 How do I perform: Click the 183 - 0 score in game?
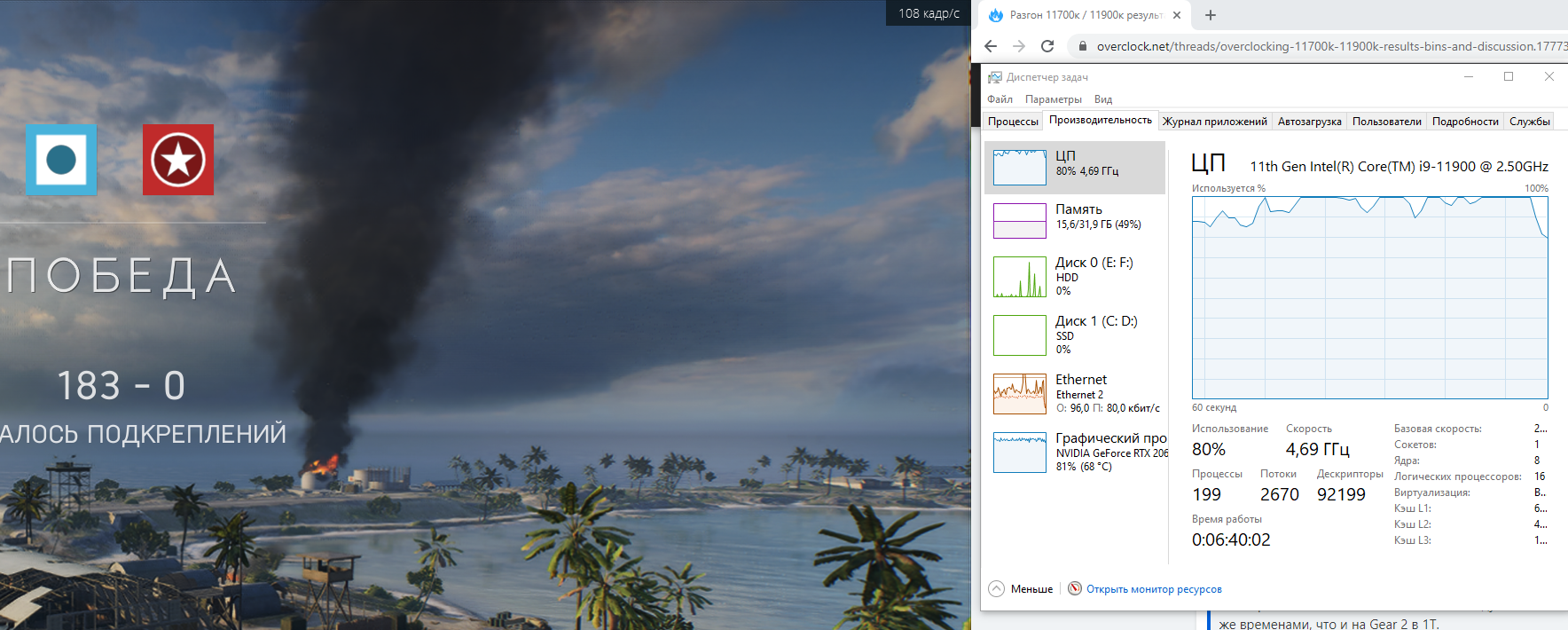click(x=122, y=386)
